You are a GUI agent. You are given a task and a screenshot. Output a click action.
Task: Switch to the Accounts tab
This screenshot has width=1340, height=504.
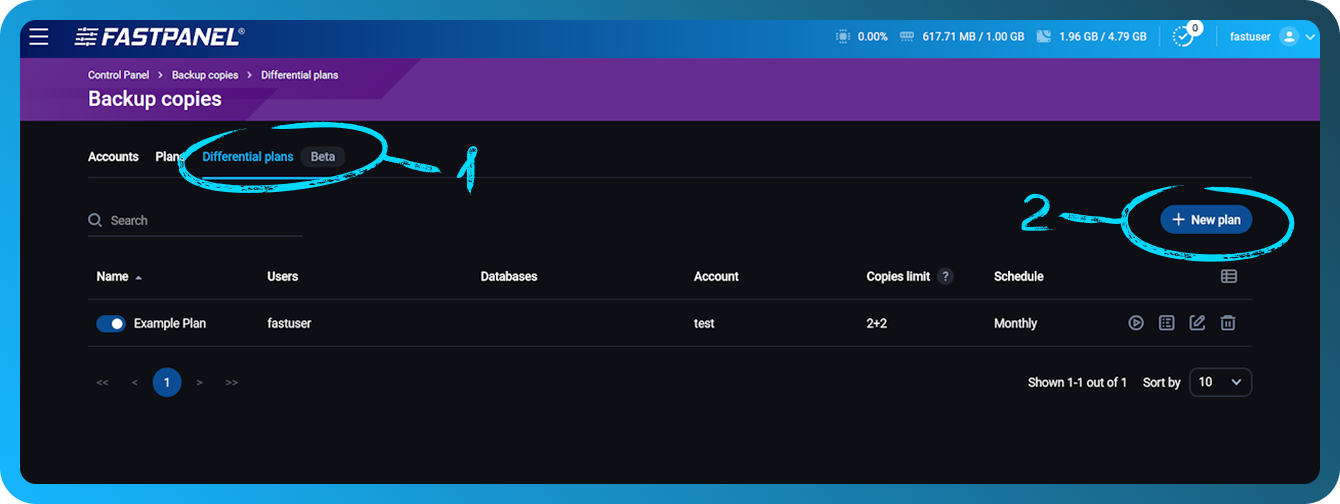pyautogui.click(x=113, y=157)
